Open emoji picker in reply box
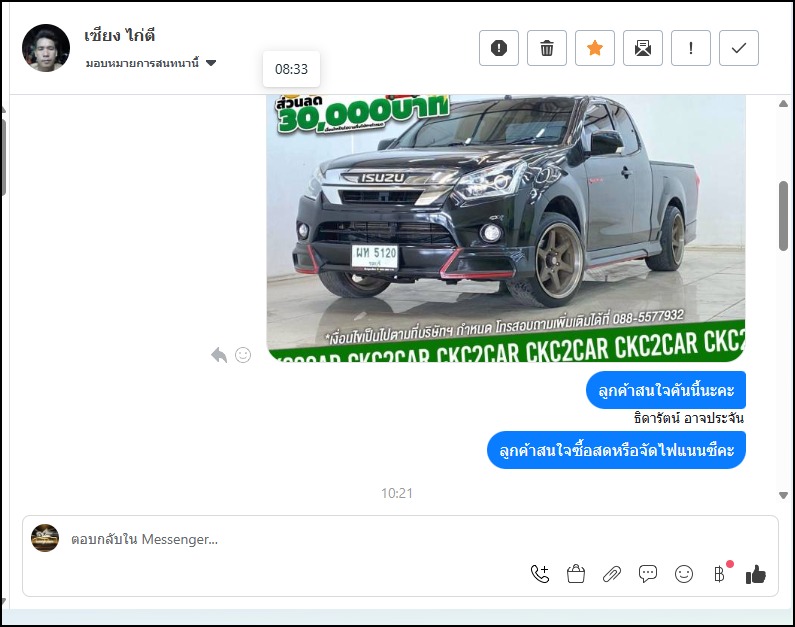Screen dimensions: 795x627 (x=683, y=574)
